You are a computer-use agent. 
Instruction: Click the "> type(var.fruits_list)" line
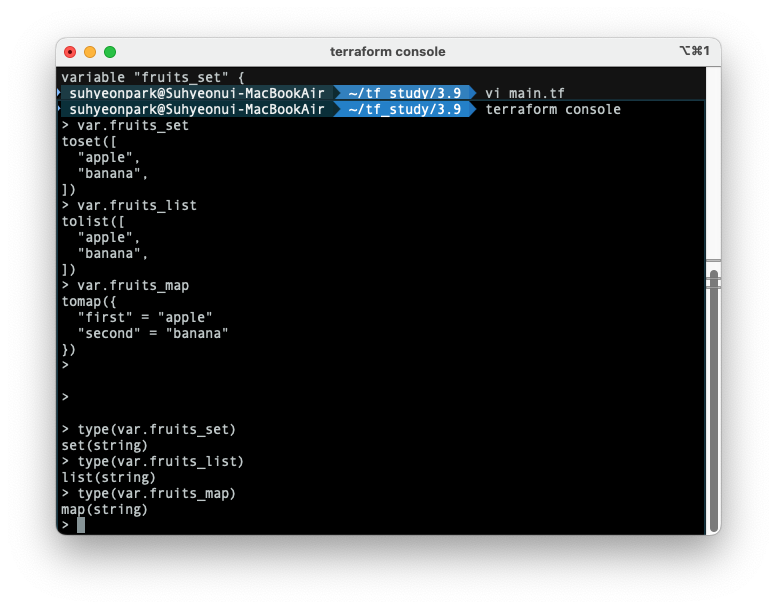pos(153,462)
